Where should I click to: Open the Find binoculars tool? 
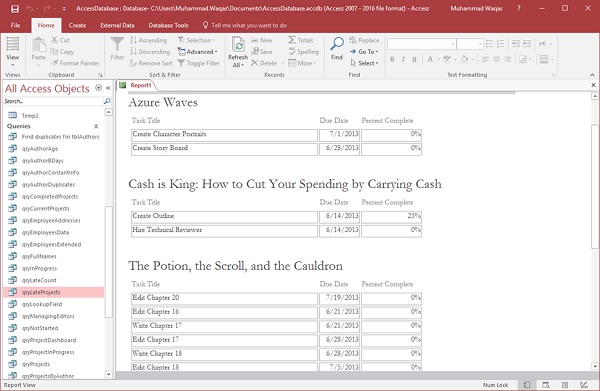tap(337, 48)
